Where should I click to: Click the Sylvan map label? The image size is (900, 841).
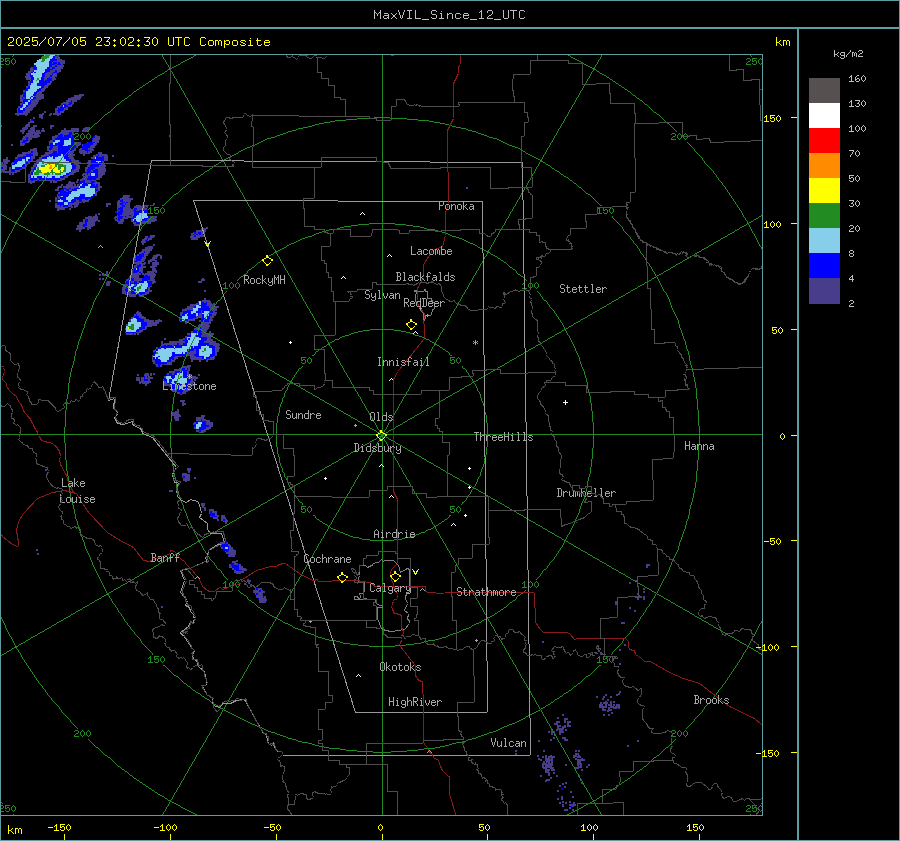click(382, 295)
